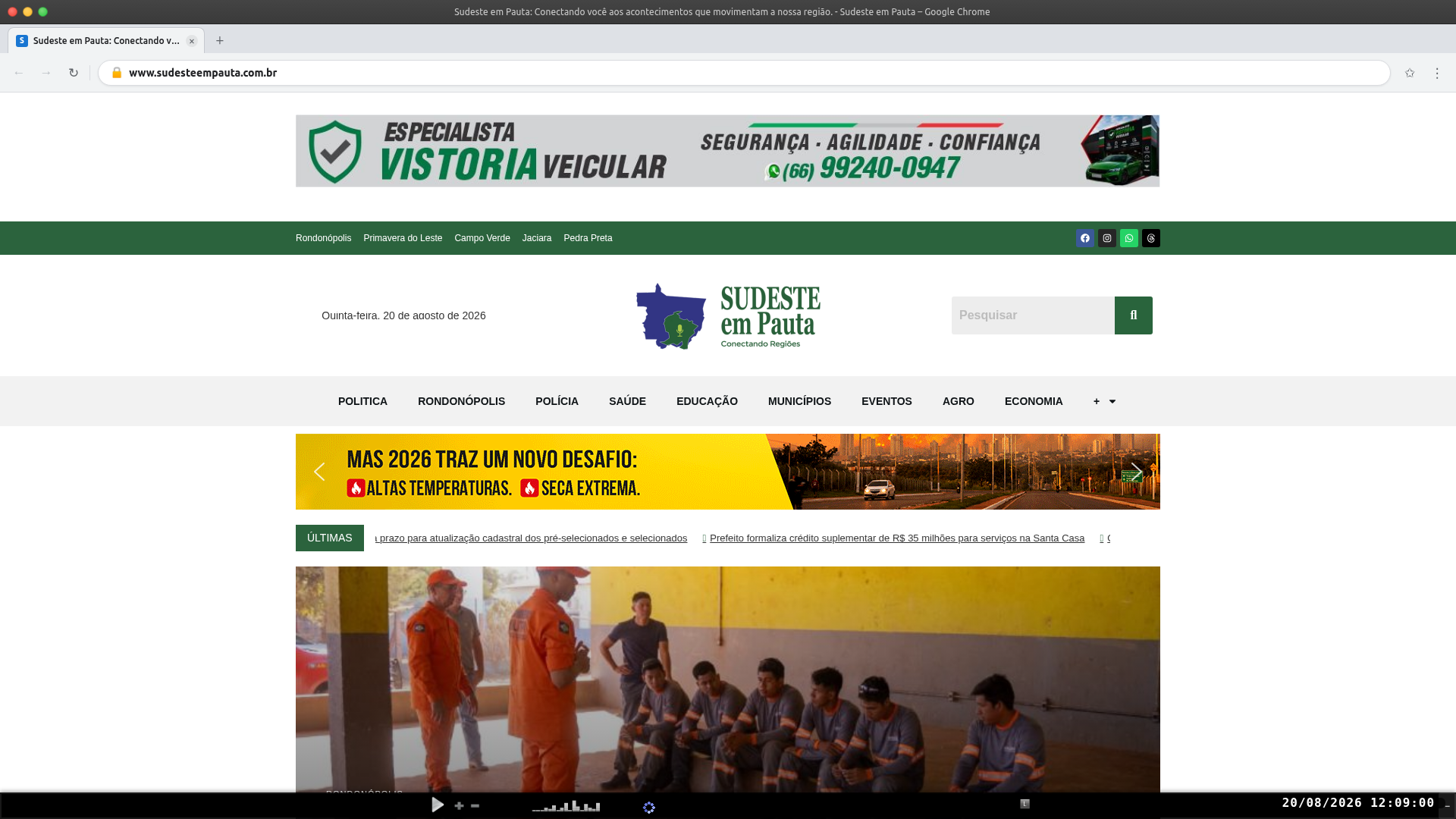Open Primavera do Leste link
Viewport: 1456px width, 819px height.
[403, 238]
